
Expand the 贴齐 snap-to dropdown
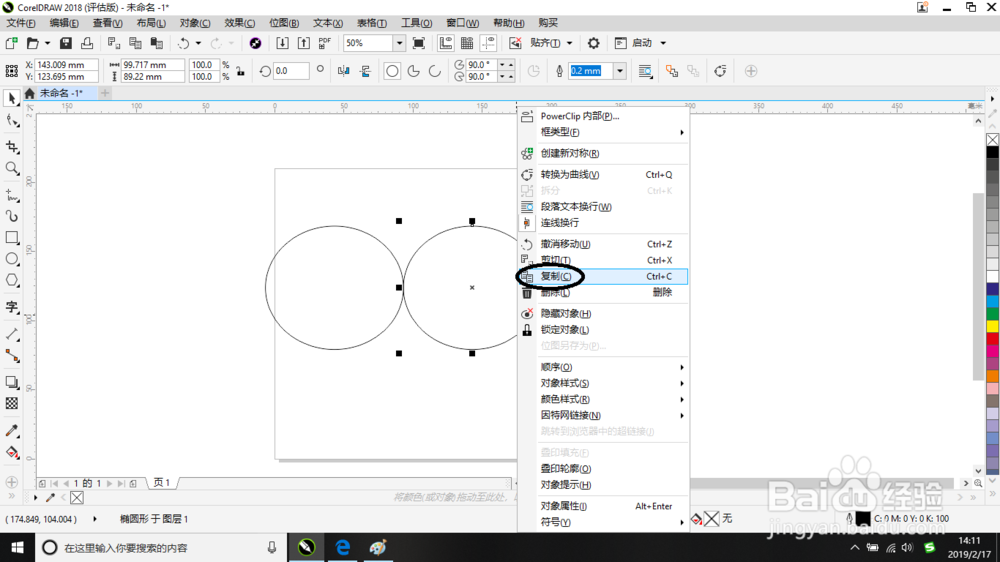[x=570, y=43]
